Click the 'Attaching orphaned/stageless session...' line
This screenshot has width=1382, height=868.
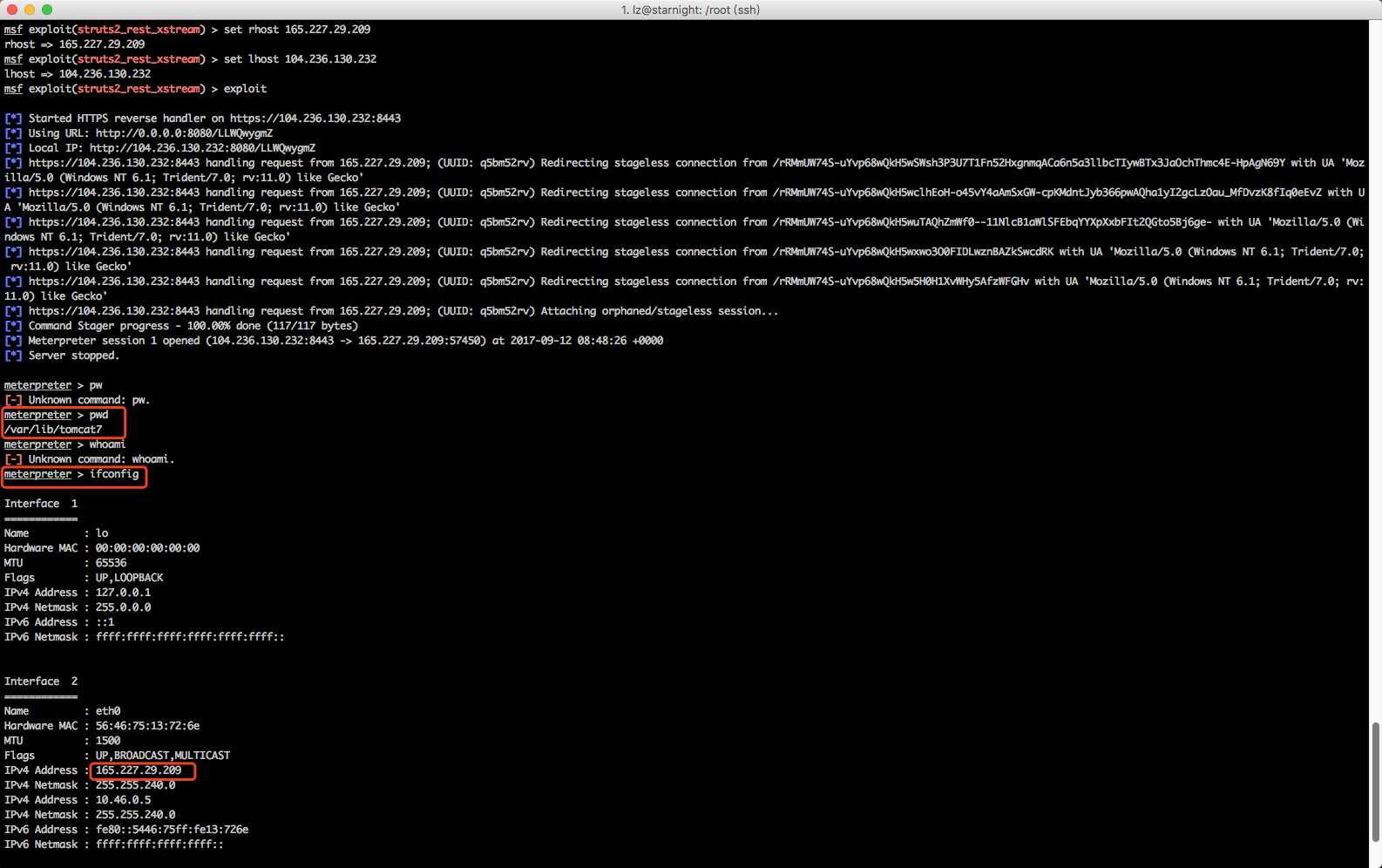(x=391, y=311)
